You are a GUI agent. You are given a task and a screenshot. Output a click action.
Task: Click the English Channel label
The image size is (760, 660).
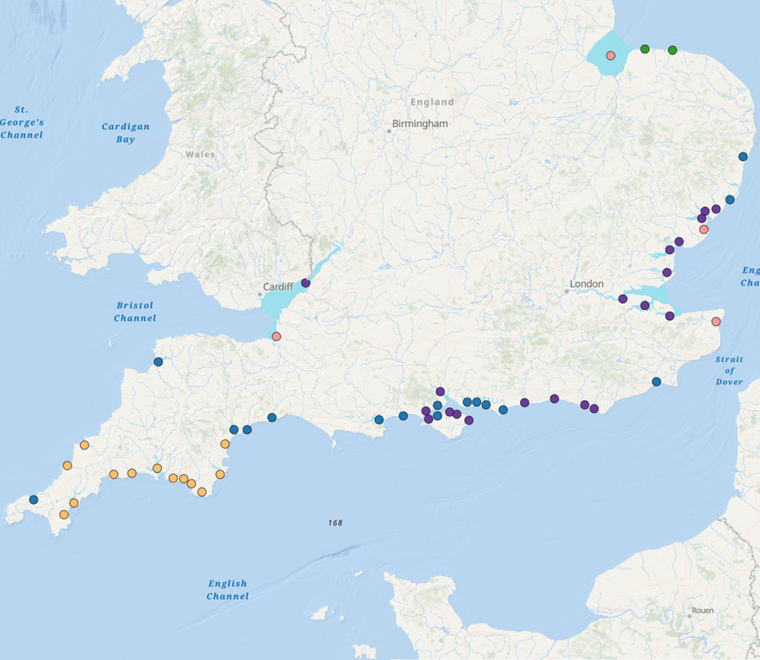[x=227, y=590]
